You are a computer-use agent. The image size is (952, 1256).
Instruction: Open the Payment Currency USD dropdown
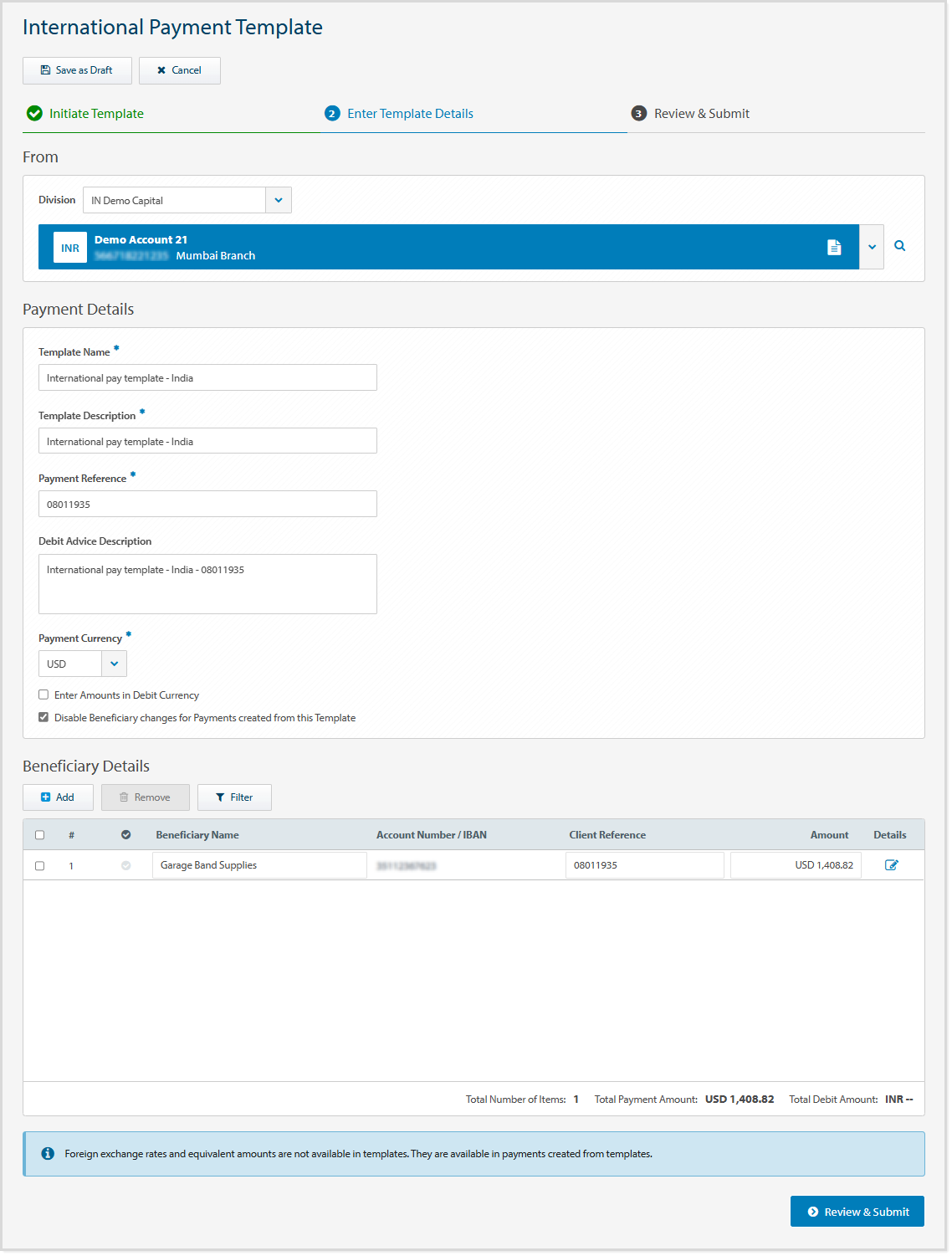pyautogui.click(x=114, y=664)
